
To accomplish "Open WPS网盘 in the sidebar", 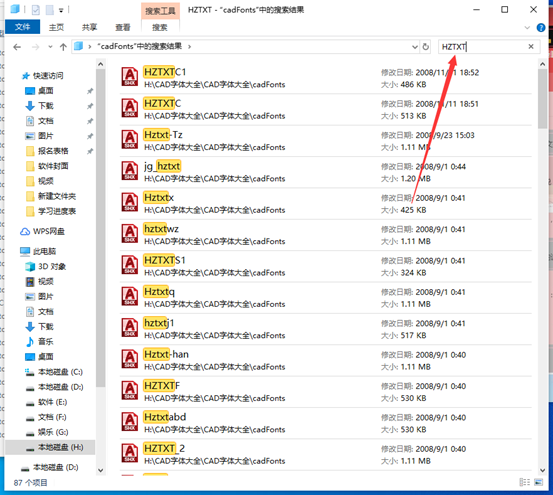I will 42,231.
